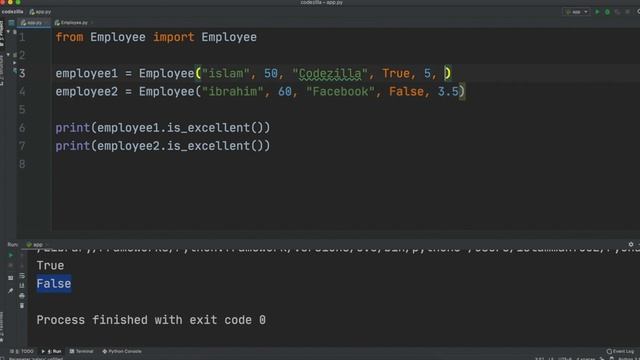Click the run with coverage icon

618,12
